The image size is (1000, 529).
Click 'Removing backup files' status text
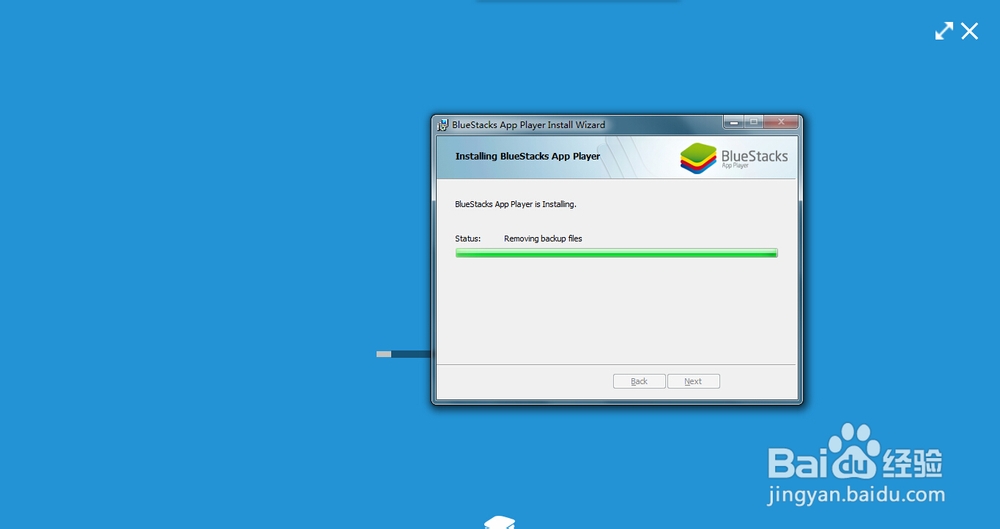(543, 239)
